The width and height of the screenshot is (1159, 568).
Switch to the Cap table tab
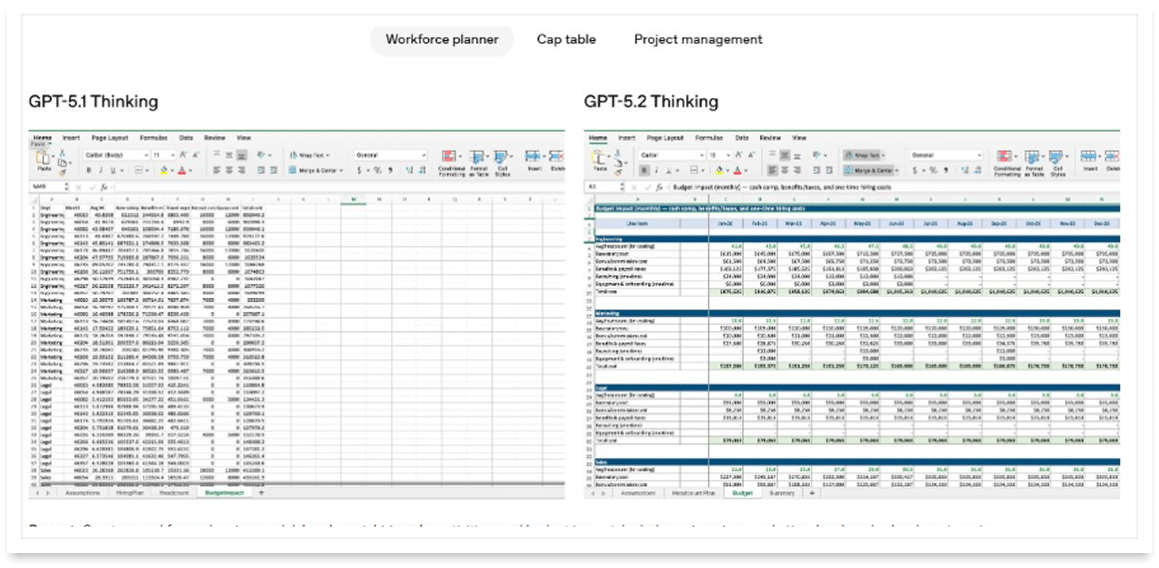566,39
